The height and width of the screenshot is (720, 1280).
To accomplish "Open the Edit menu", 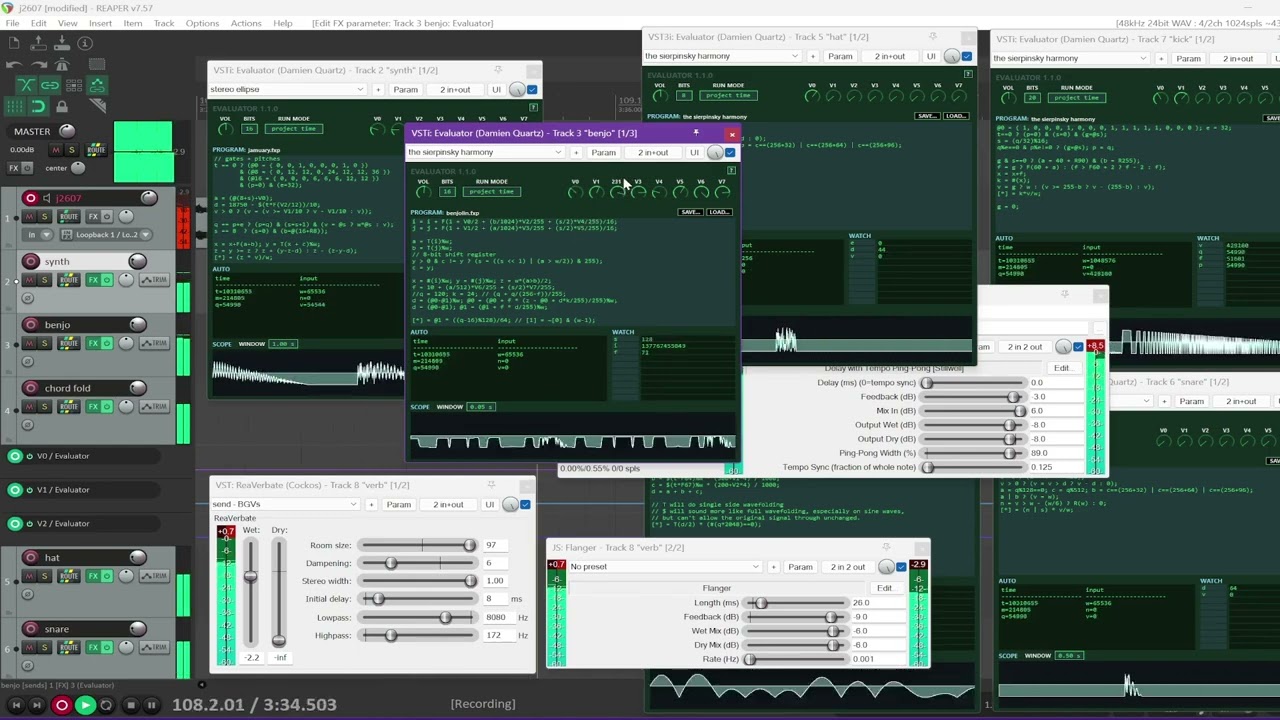I will 38,23.
